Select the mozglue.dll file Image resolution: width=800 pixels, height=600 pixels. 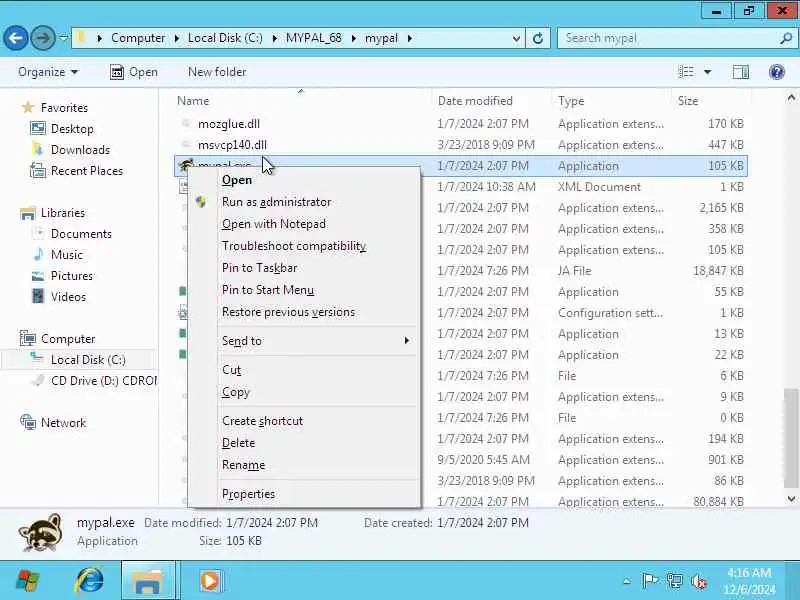(229, 124)
